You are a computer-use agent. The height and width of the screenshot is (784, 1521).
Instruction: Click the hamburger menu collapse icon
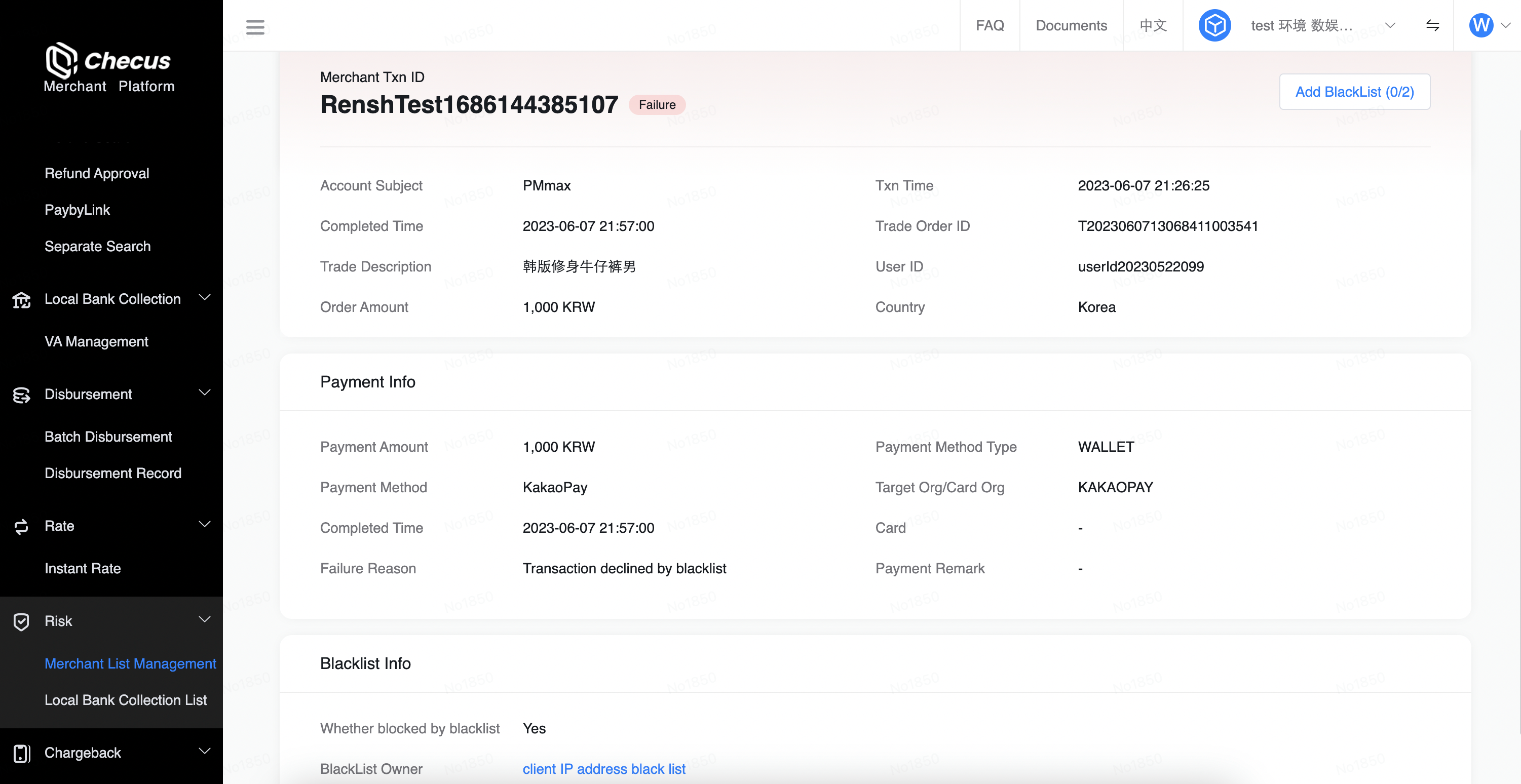pyautogui.click(x=255, y=26)
